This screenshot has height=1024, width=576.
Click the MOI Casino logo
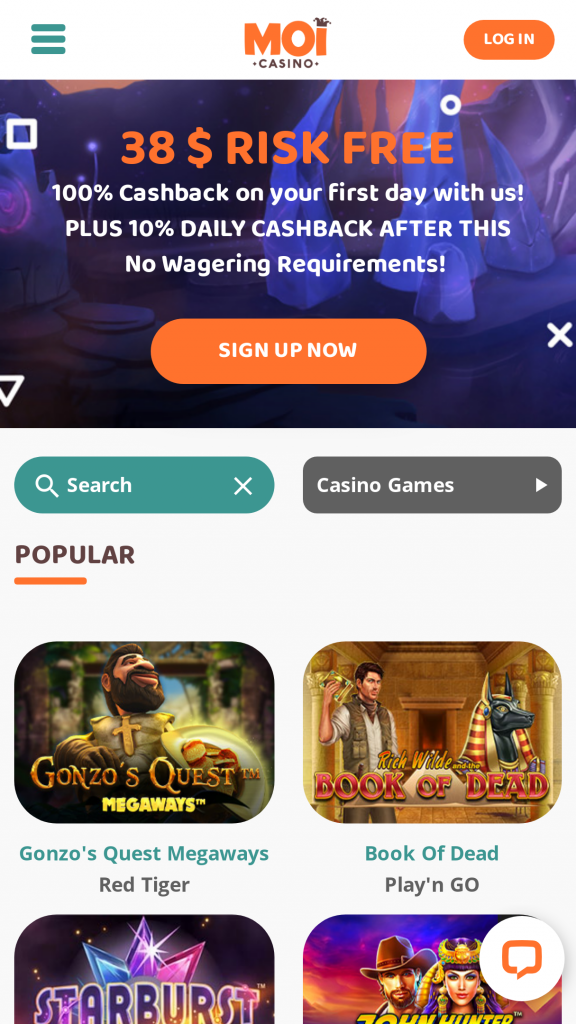[x=287, y=42]
